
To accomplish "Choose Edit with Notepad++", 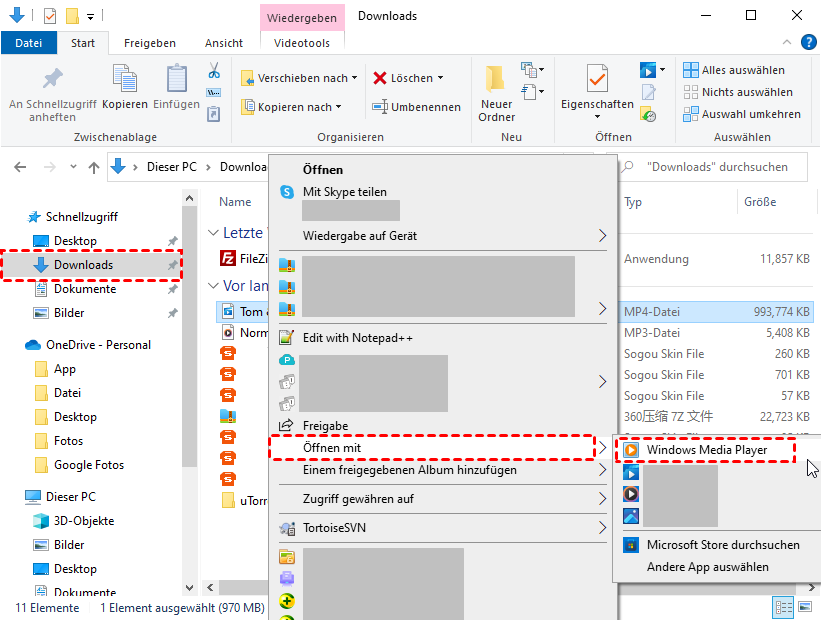I will tap(443, 338).
